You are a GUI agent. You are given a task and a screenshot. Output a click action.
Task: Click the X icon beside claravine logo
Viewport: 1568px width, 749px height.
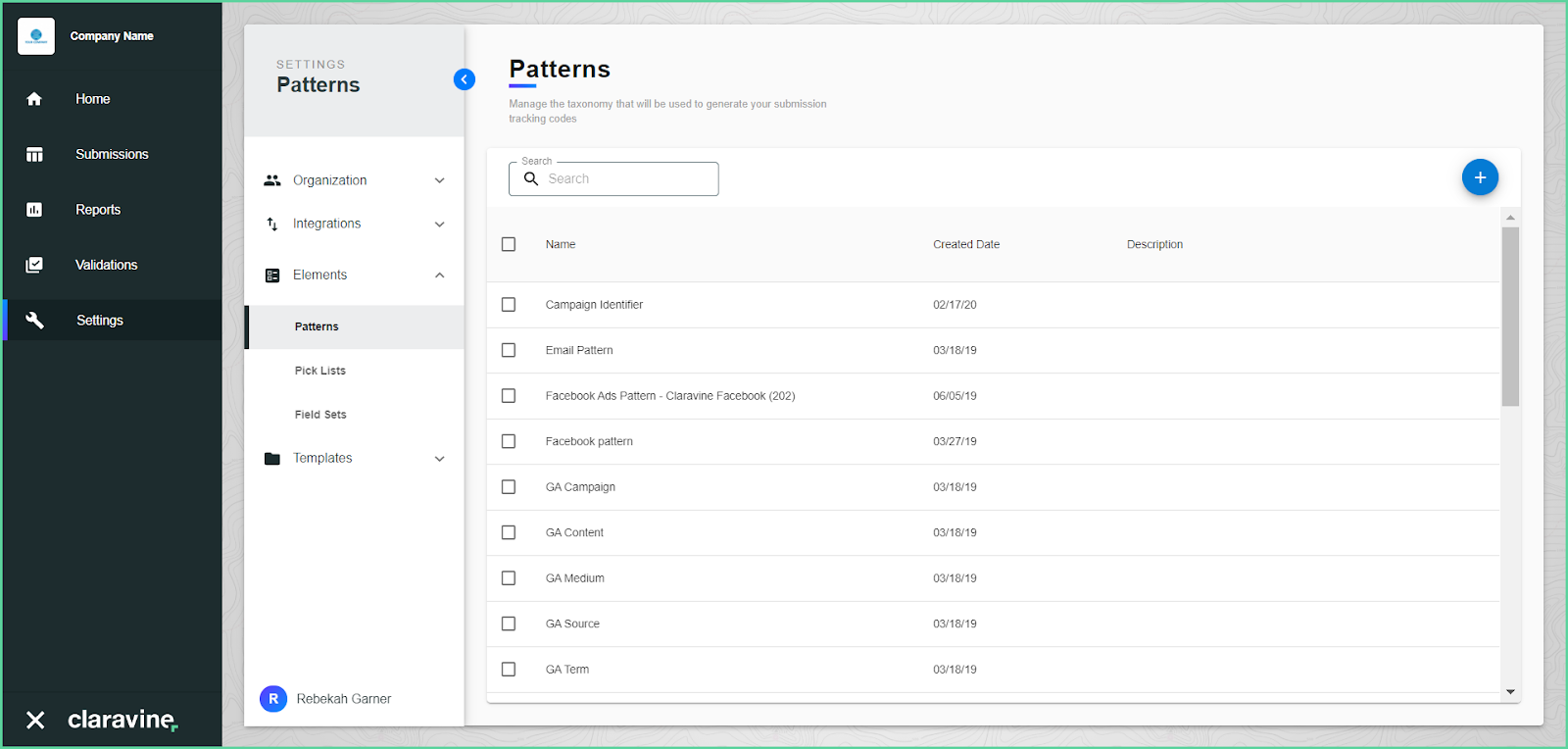point(35,721)
